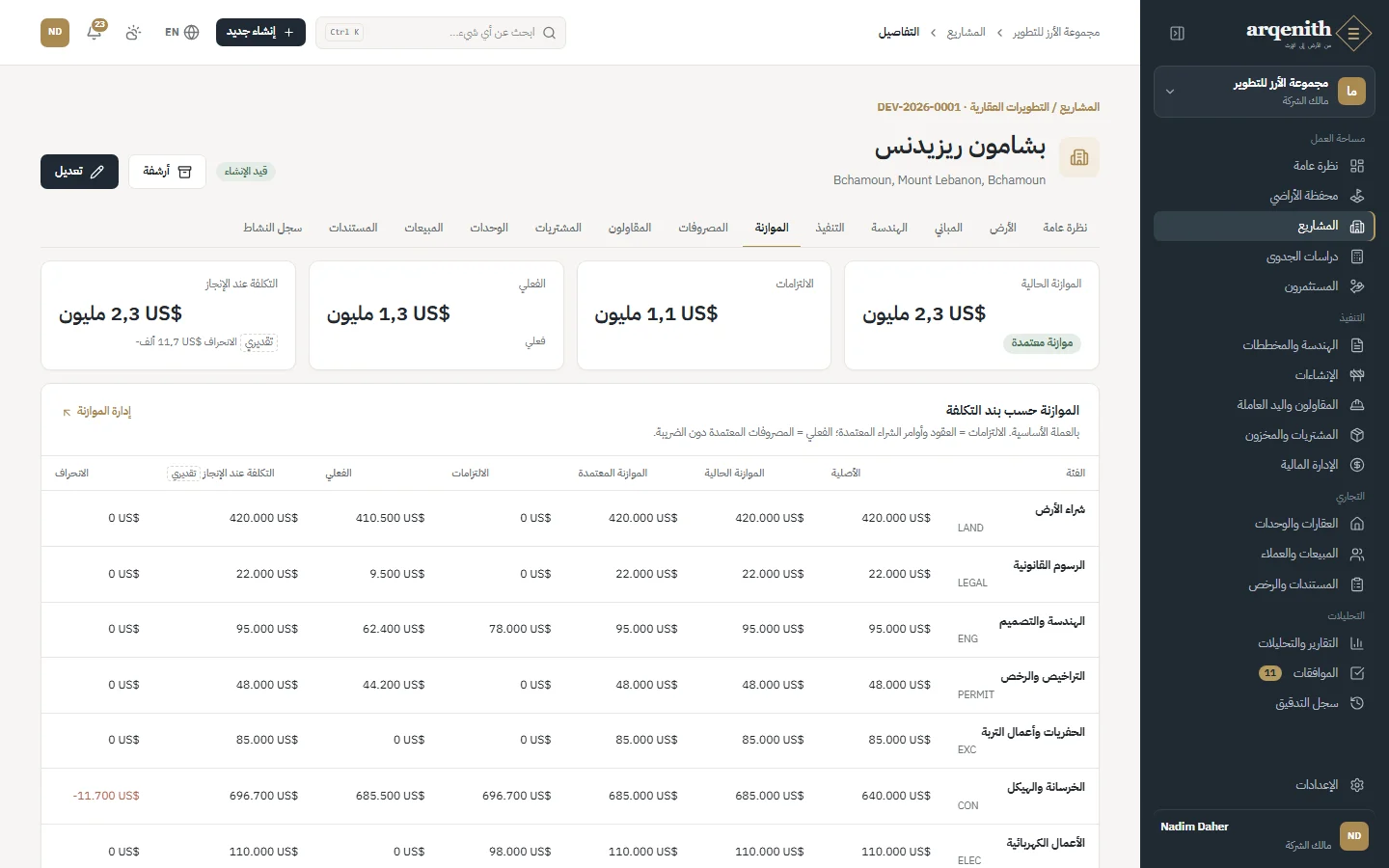Open الإدارة المالية sidebar icon
1389x868 pixels.
(1357, 465)
